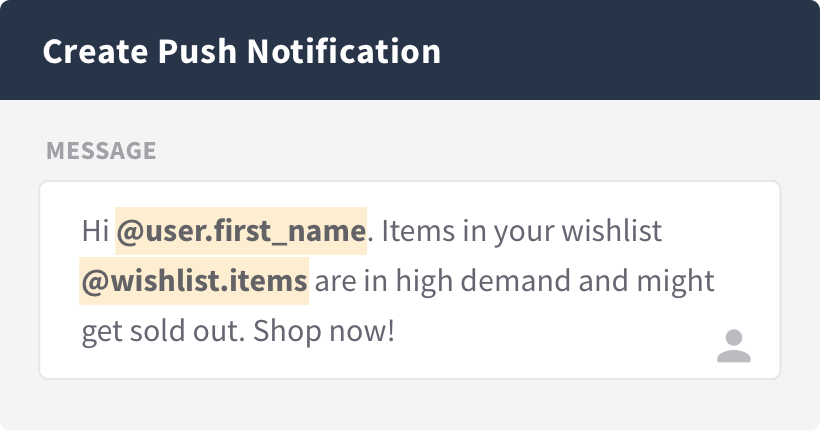Click the word "Push" in header
This screenshot has height=432, width=820.
tap(197, 51)
